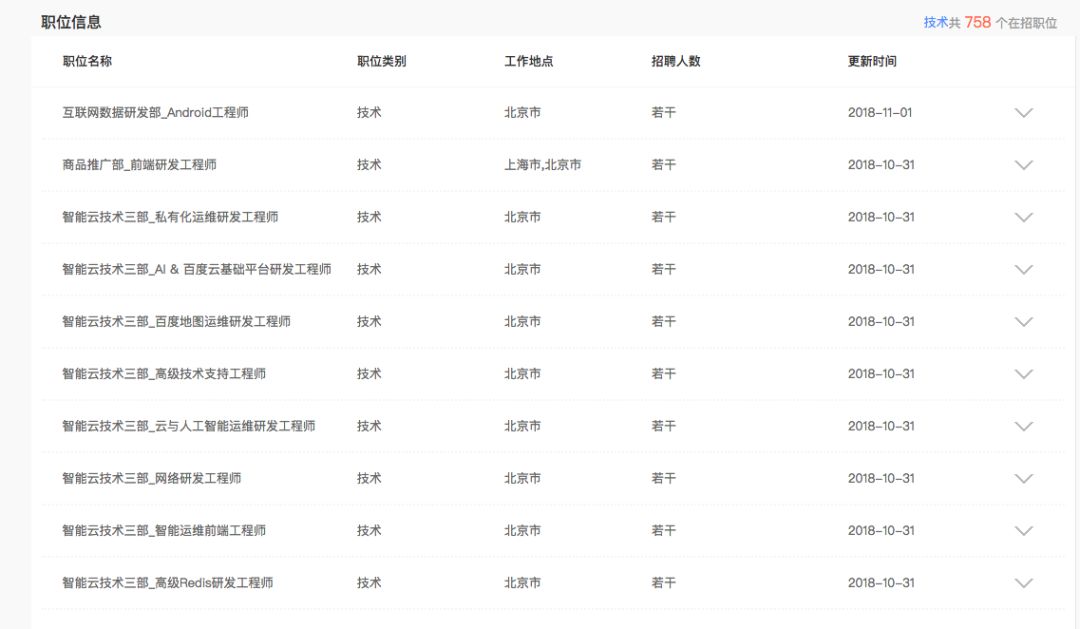The image size is (1080, 629).
Task: Open 智能云技术三部_网络研发工程师 job title
Action: [151, 479]
